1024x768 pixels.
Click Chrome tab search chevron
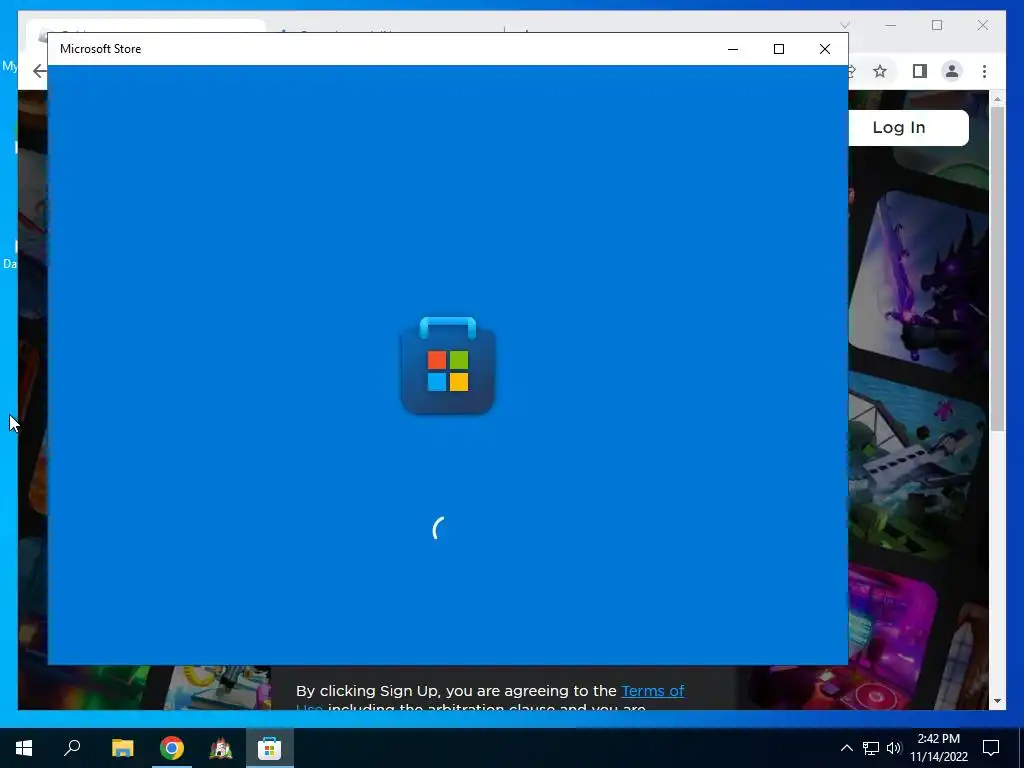coord(844,25)
